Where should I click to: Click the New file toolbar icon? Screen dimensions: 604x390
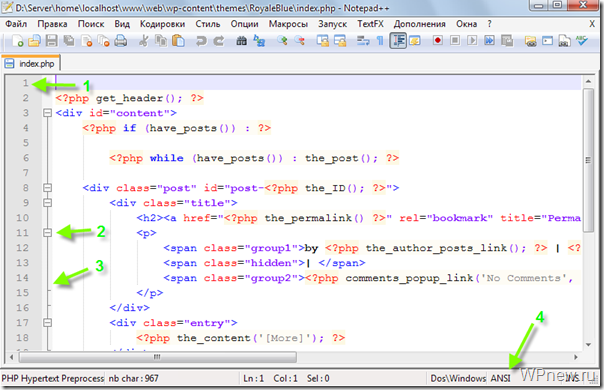(x=17, y=40)
